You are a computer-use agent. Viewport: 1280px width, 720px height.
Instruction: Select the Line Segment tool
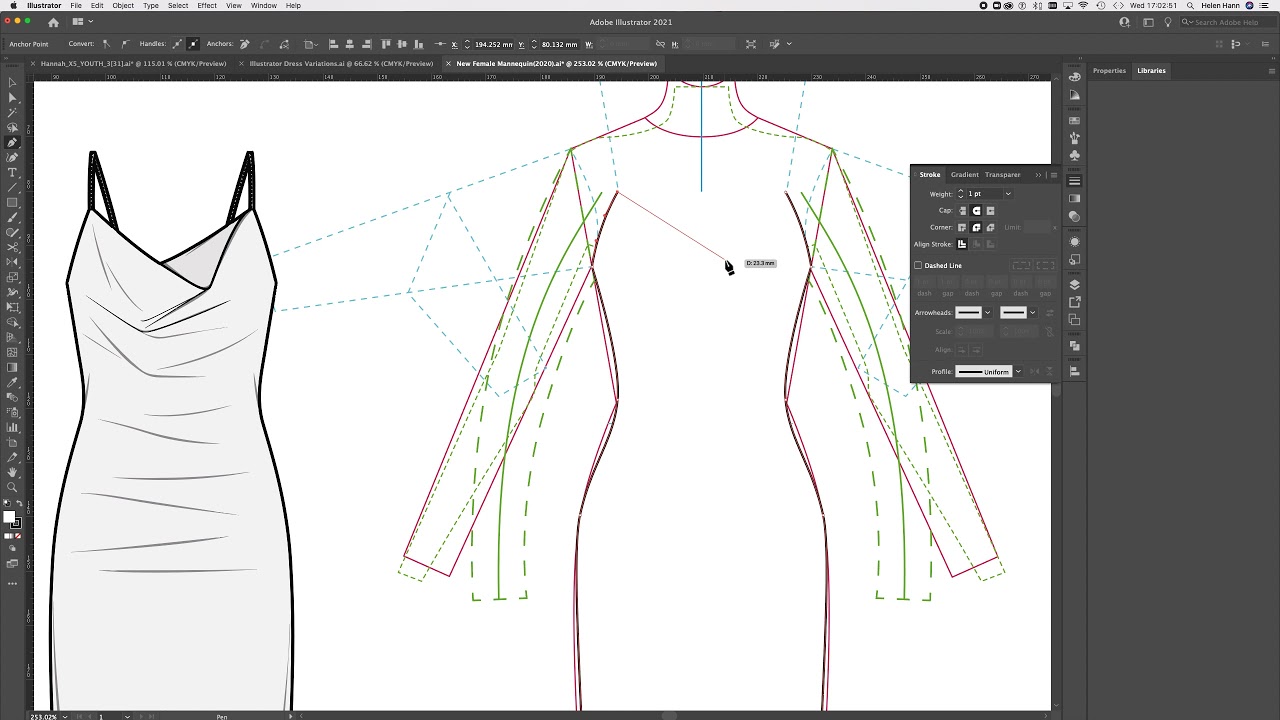point(12,187)
